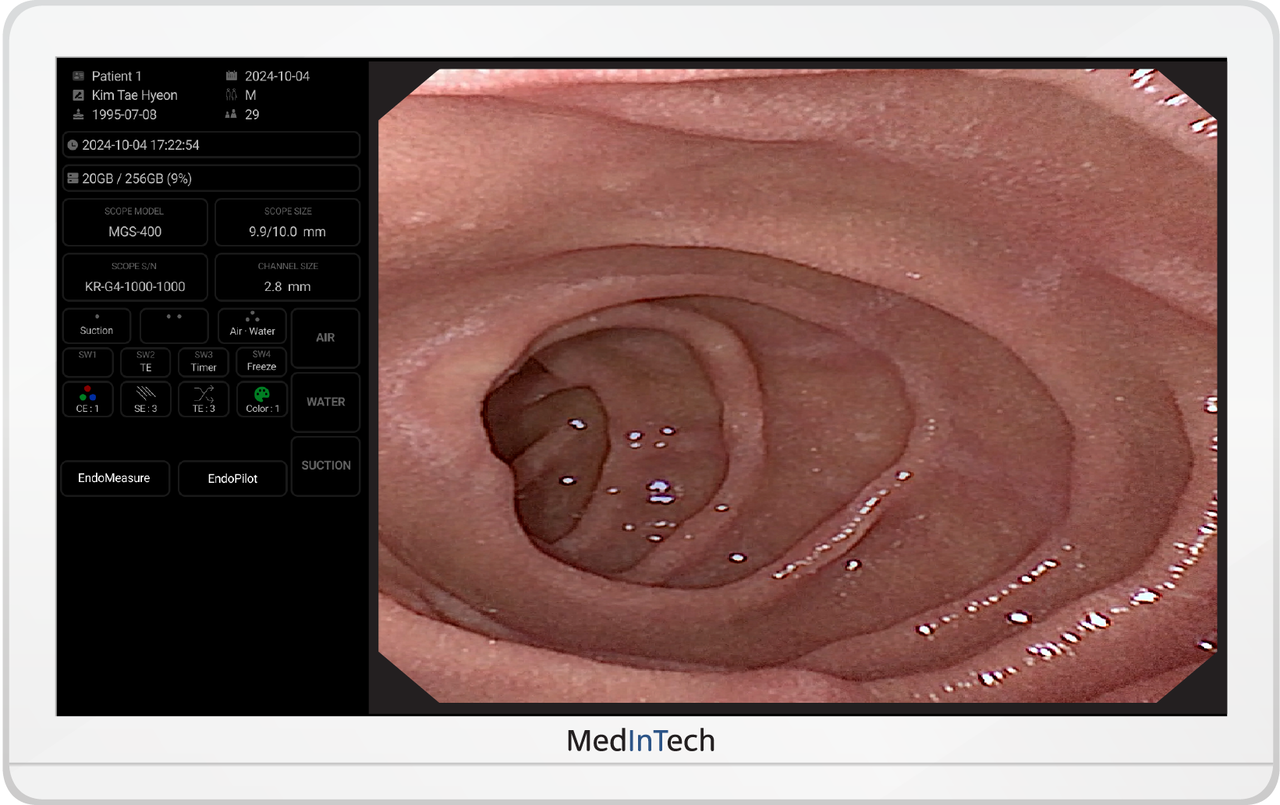Click the unlabeled two-dot button
The width and height of the screenshot is (1280, 805).
coord(174,325)
